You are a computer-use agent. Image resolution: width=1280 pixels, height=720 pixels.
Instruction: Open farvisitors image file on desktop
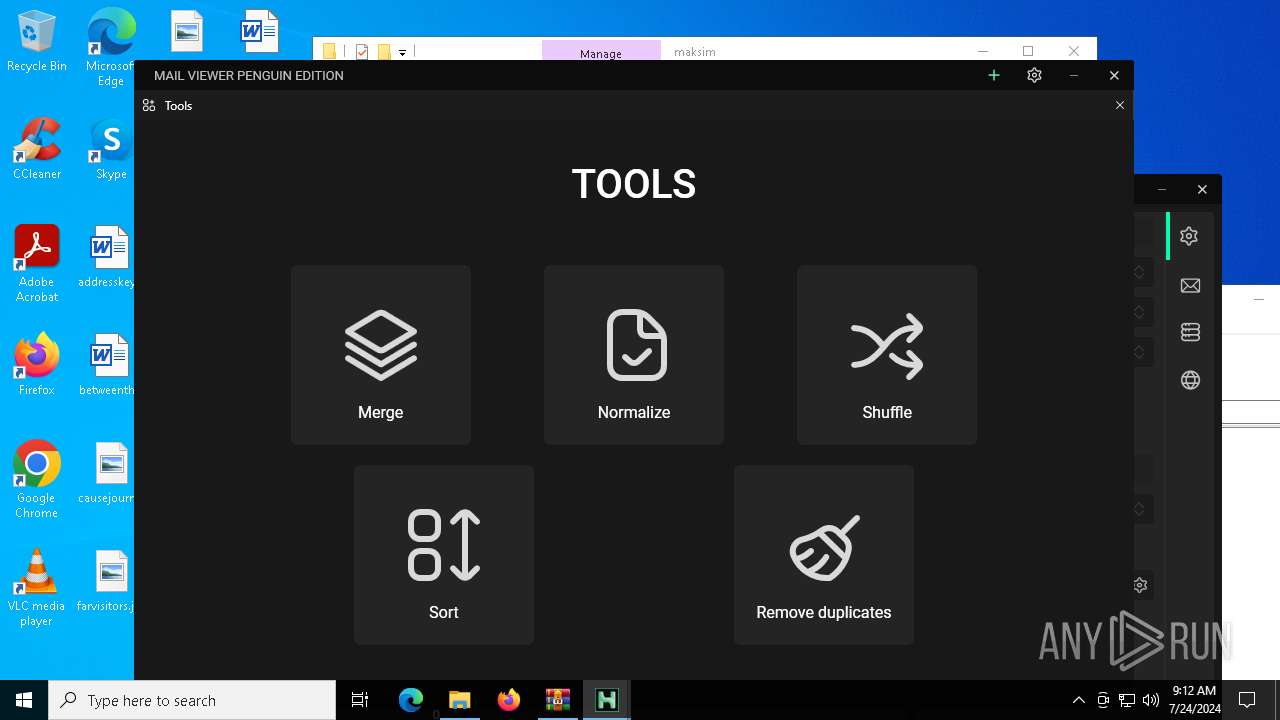pos(109,581)
